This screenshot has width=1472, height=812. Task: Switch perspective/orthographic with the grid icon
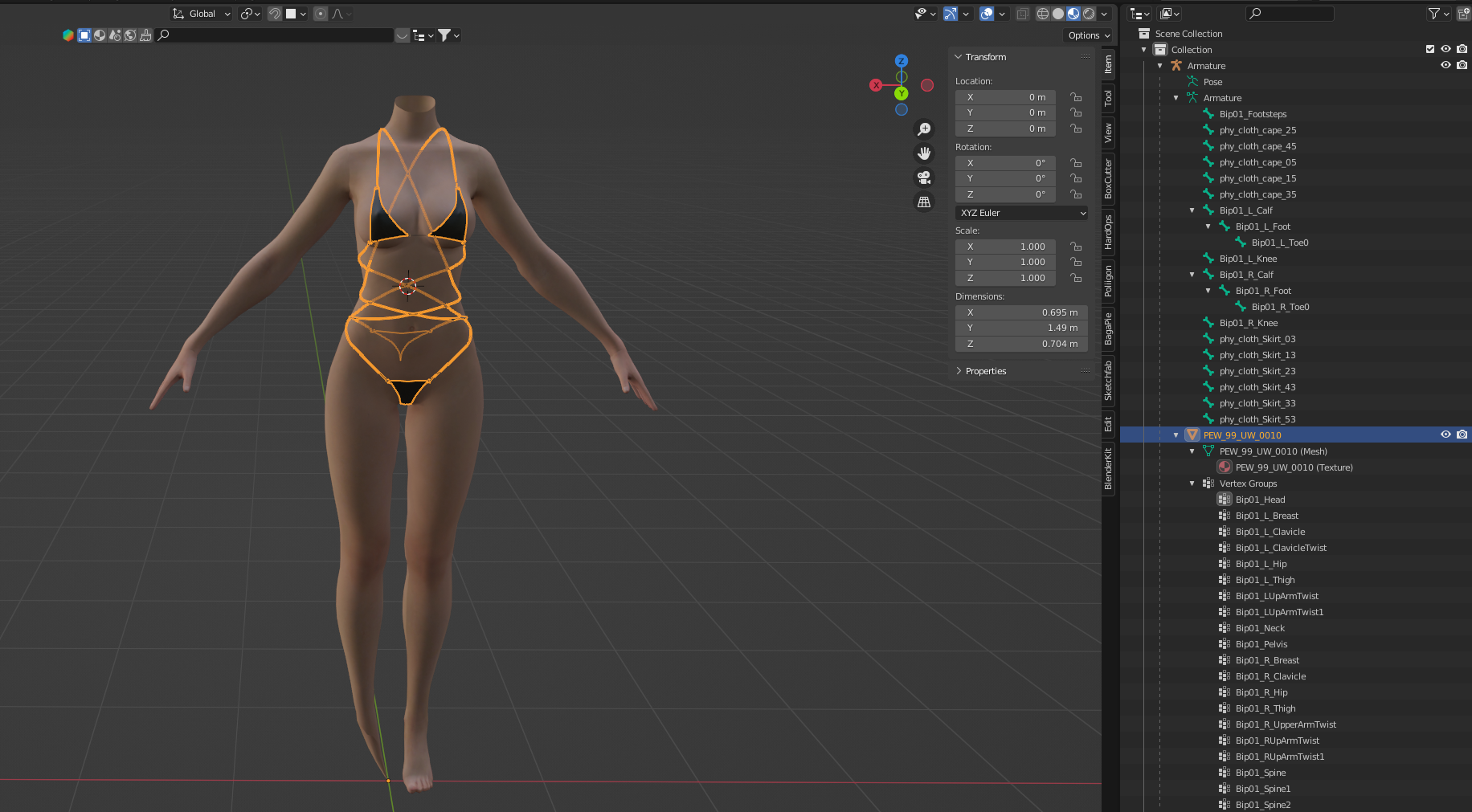point(924,202)
